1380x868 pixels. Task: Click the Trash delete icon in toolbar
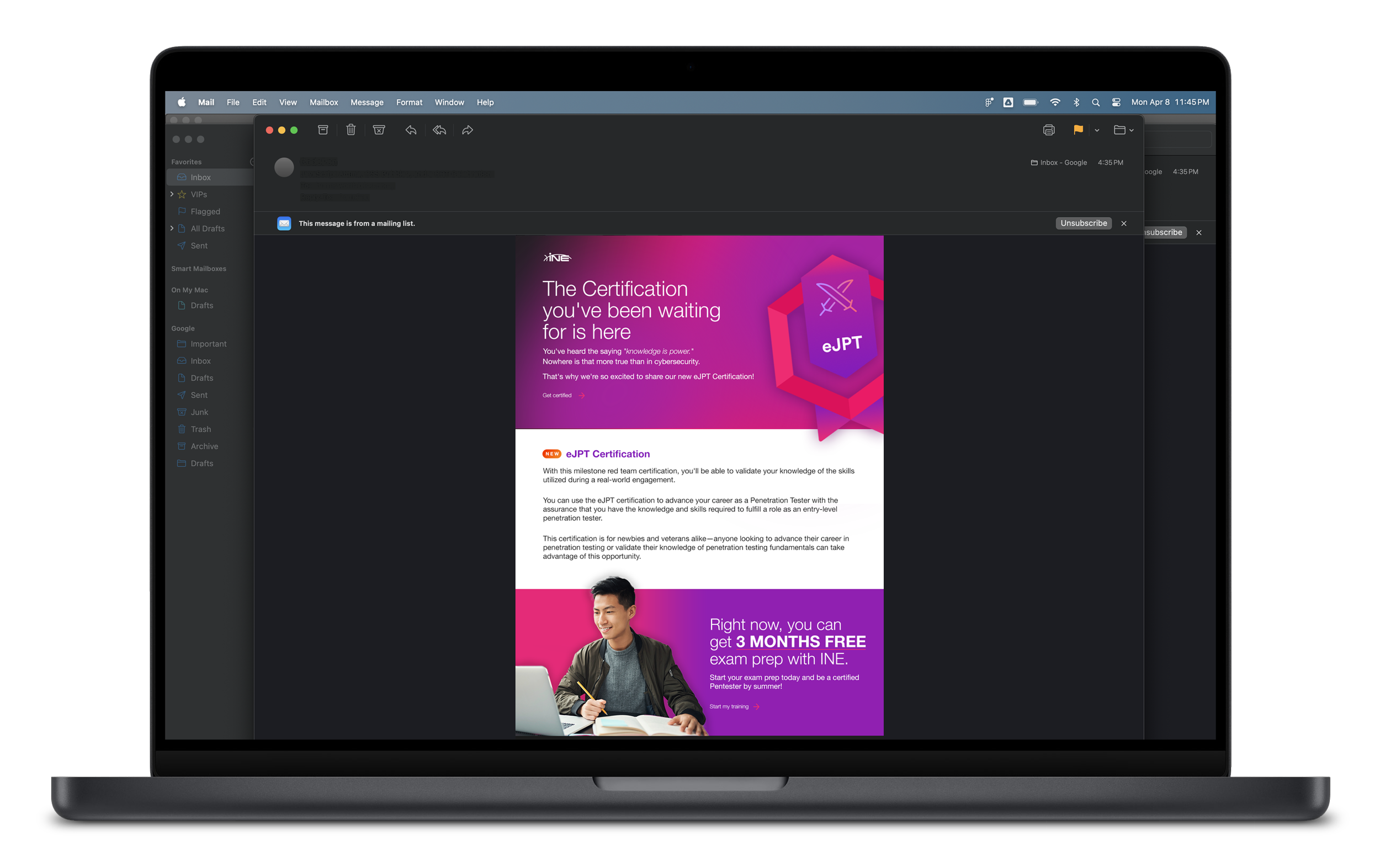(x=351, y=130)
